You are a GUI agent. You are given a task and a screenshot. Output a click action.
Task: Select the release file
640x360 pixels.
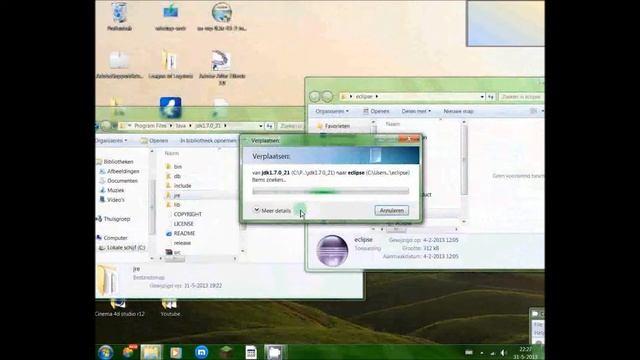coord(182,242)
